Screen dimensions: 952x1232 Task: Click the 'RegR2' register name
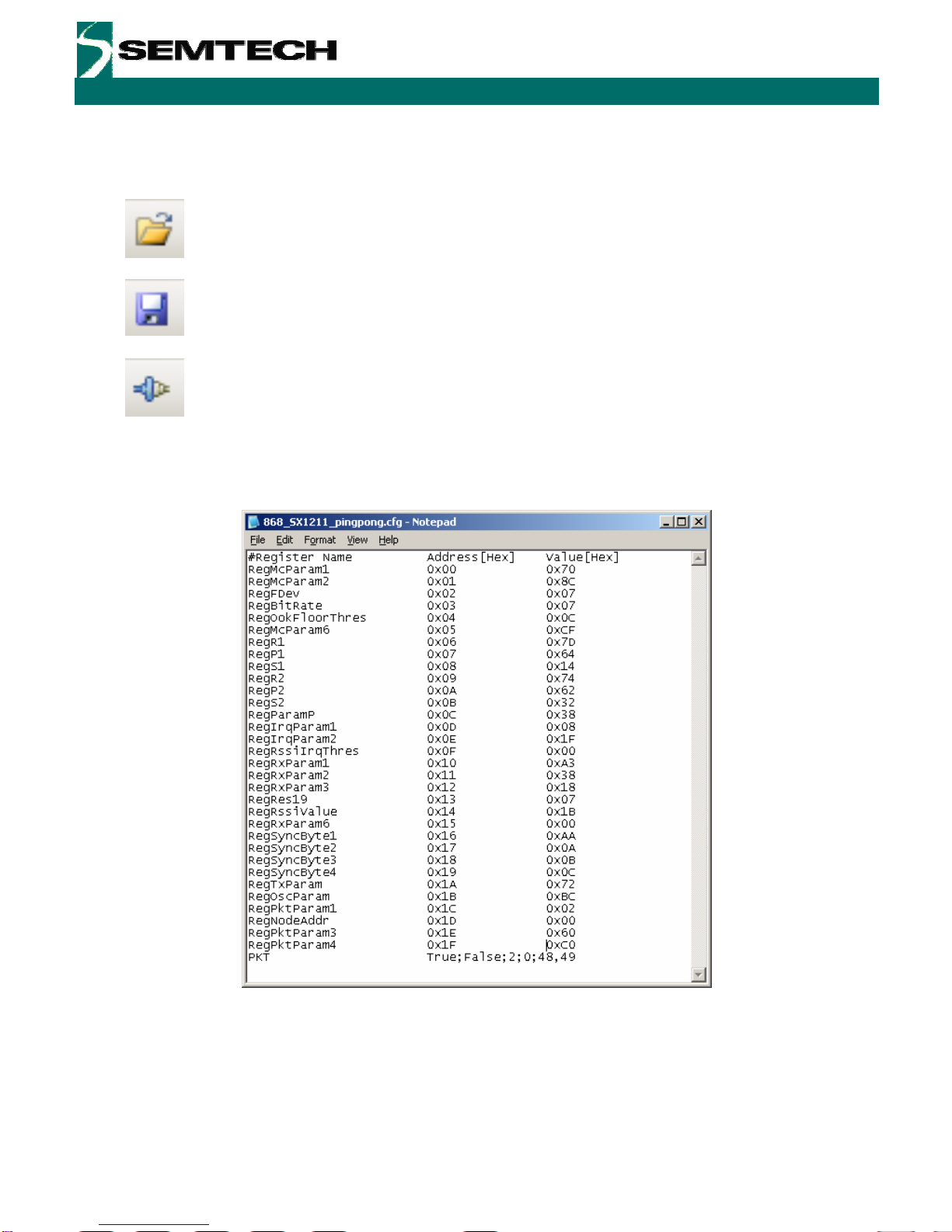[x=267, y=679]
